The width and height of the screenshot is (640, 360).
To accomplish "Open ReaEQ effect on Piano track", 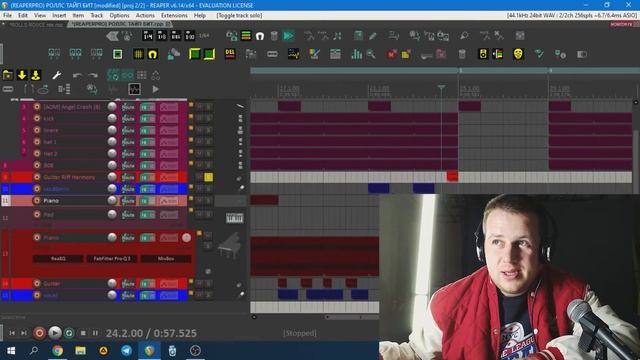I will [x=58, y=259].
